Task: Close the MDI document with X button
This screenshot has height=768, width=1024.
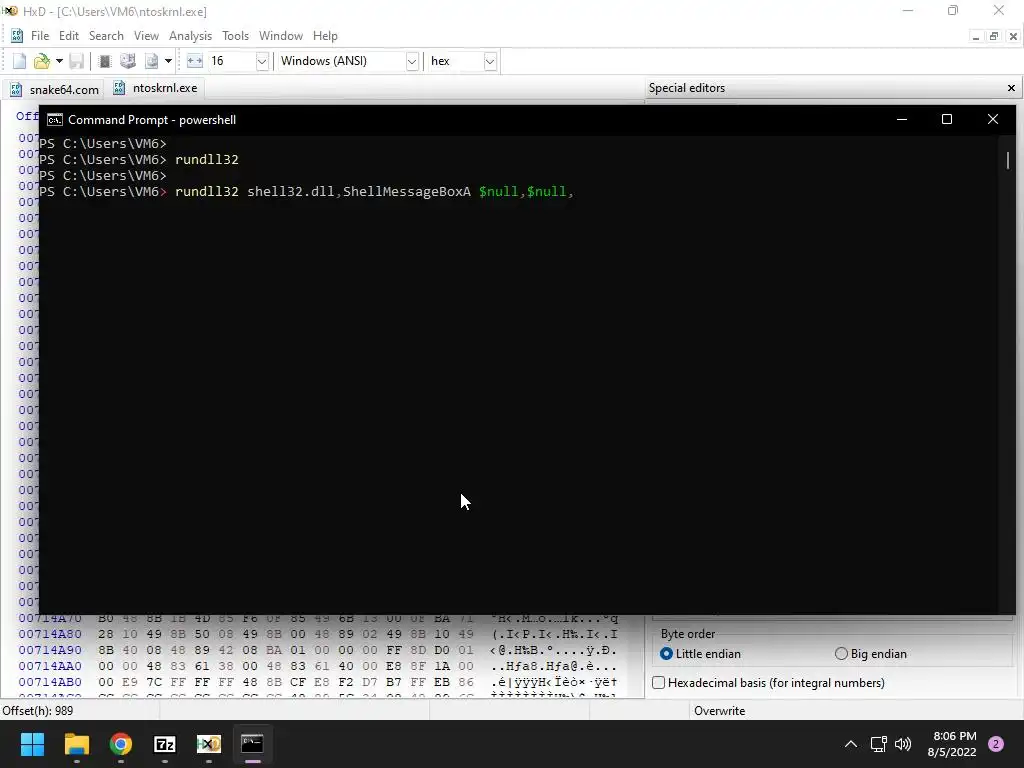Action: (x=1013, y=37)
